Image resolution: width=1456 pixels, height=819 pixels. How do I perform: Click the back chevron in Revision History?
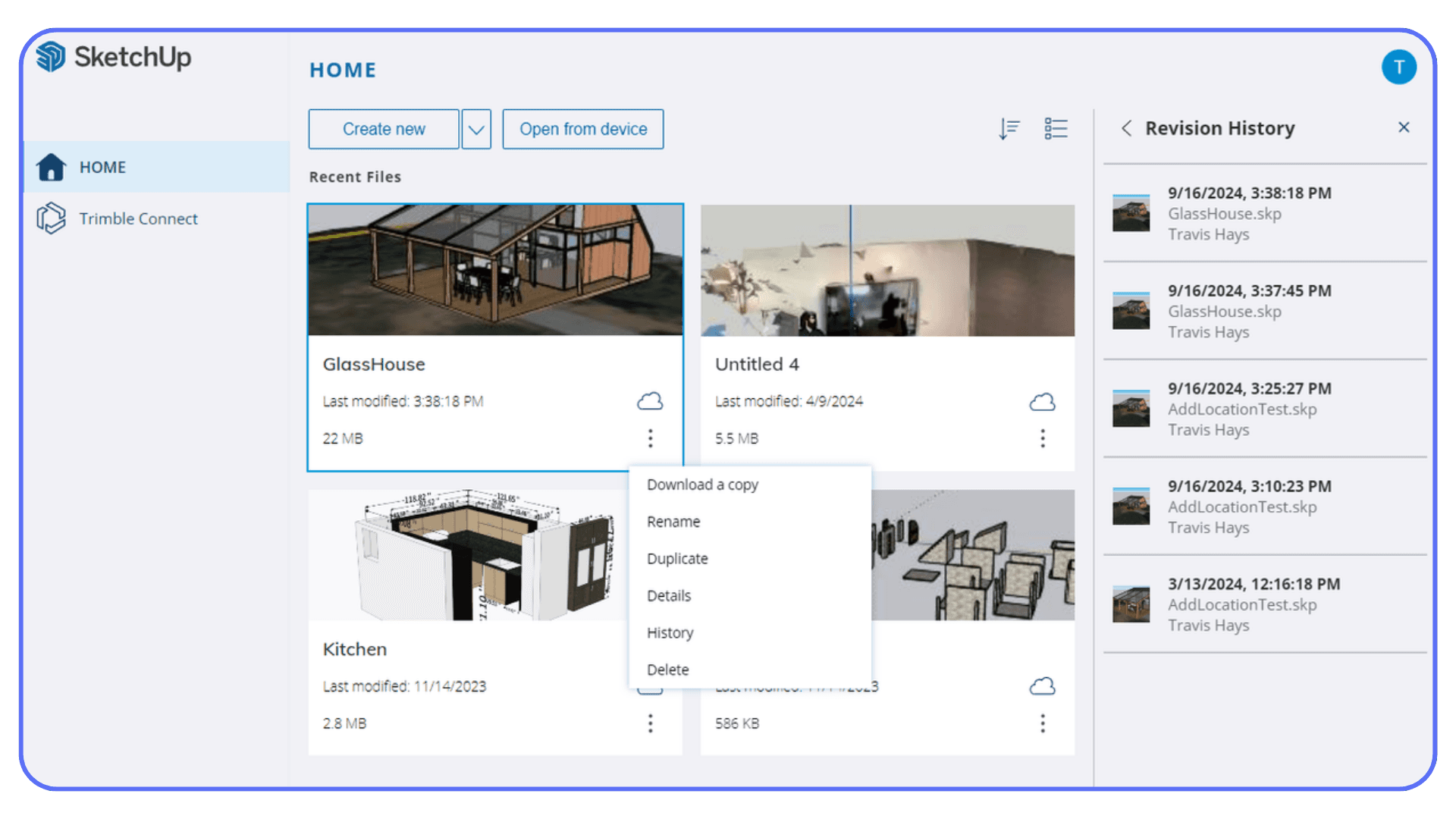(1127, 129)
